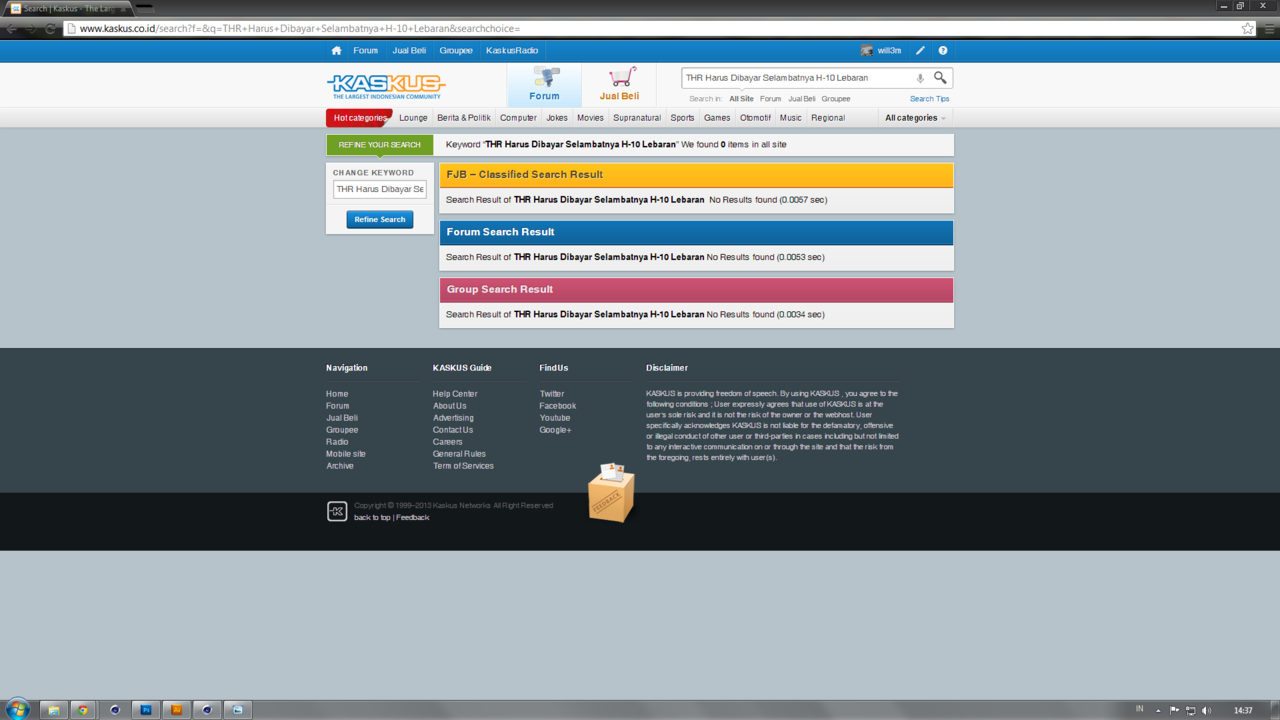Select Groupee search scope option
The image size is (1280, 720).
coord(836,99)
